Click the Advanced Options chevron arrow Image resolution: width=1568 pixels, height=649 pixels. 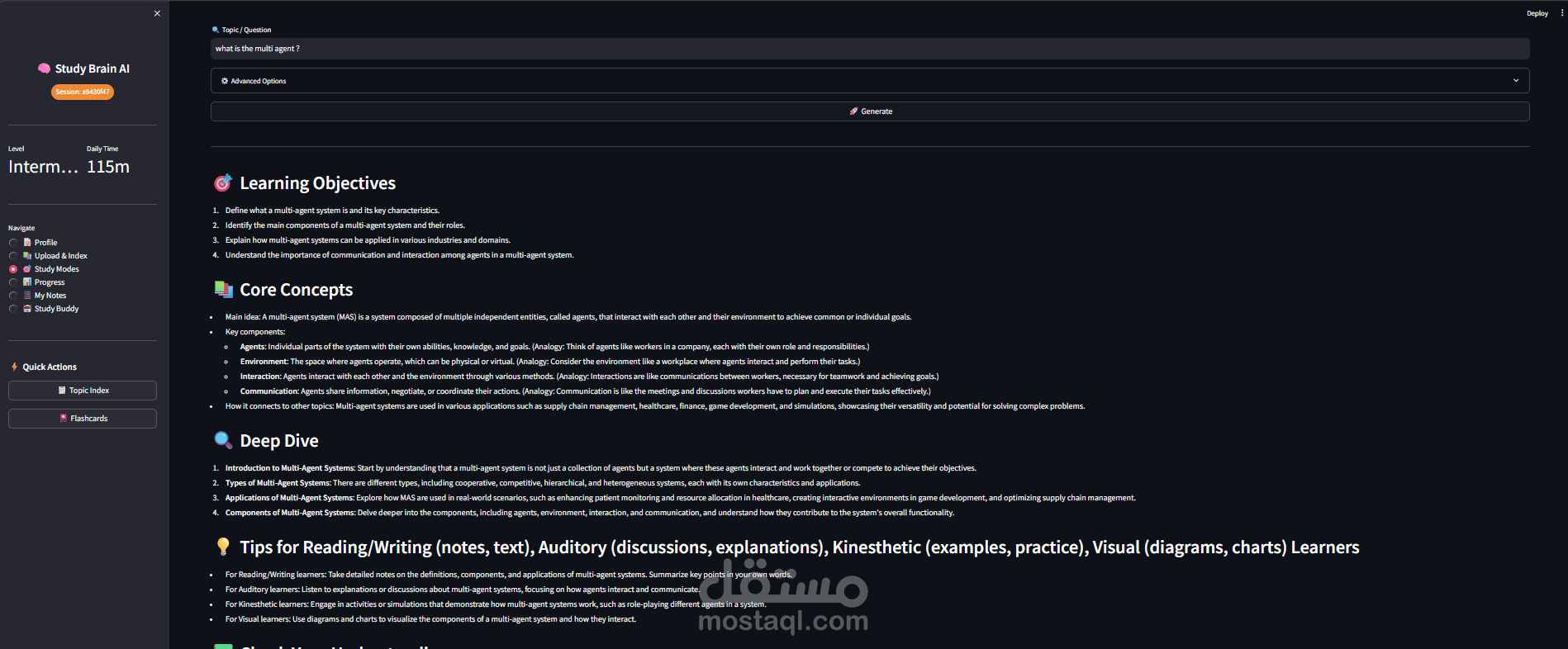1516,81
